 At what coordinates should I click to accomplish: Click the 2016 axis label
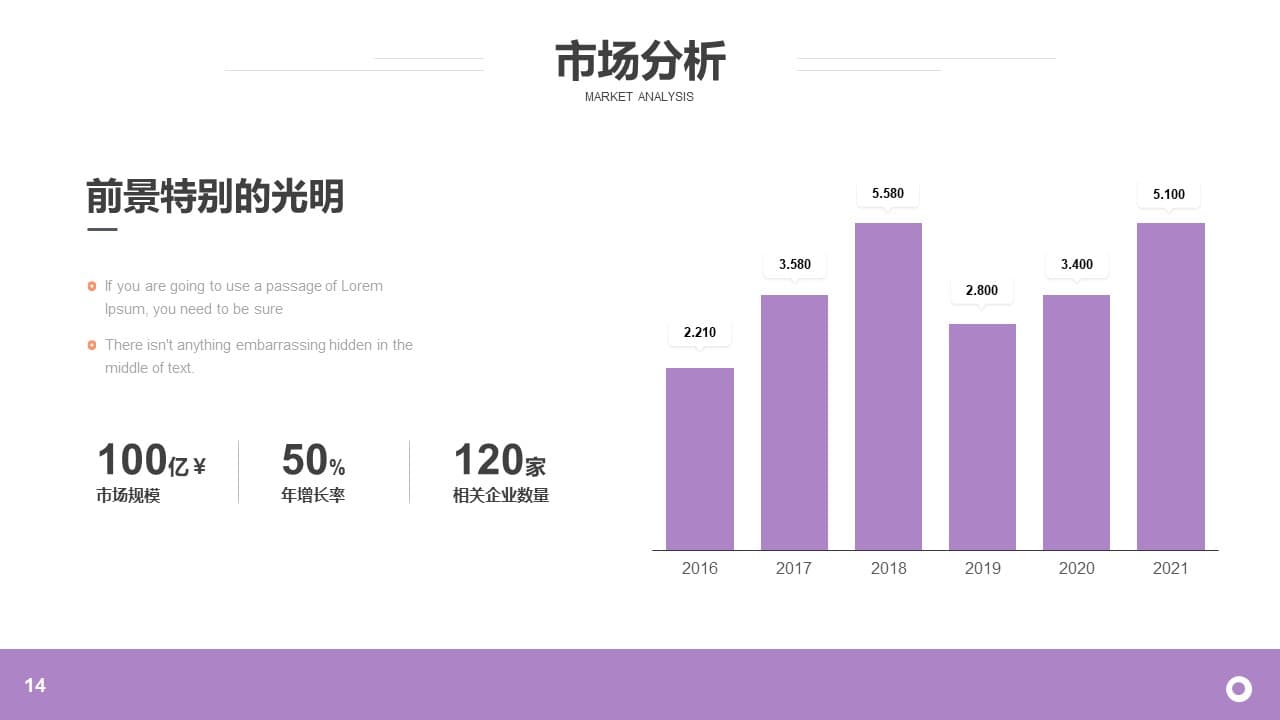click(x=700, y=568)
